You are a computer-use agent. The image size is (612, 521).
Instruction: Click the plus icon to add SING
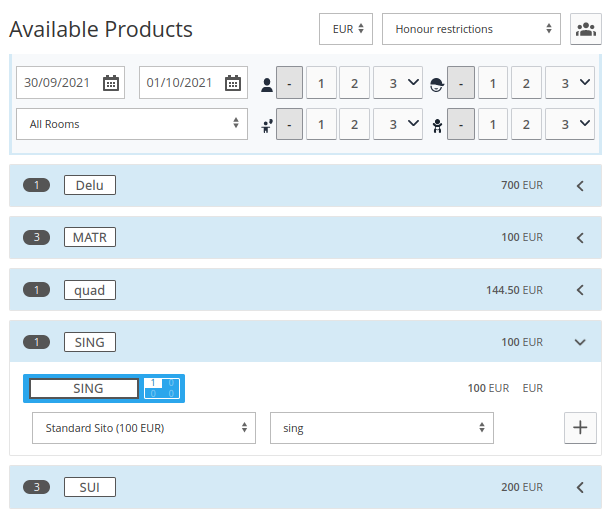coord(580,428)
